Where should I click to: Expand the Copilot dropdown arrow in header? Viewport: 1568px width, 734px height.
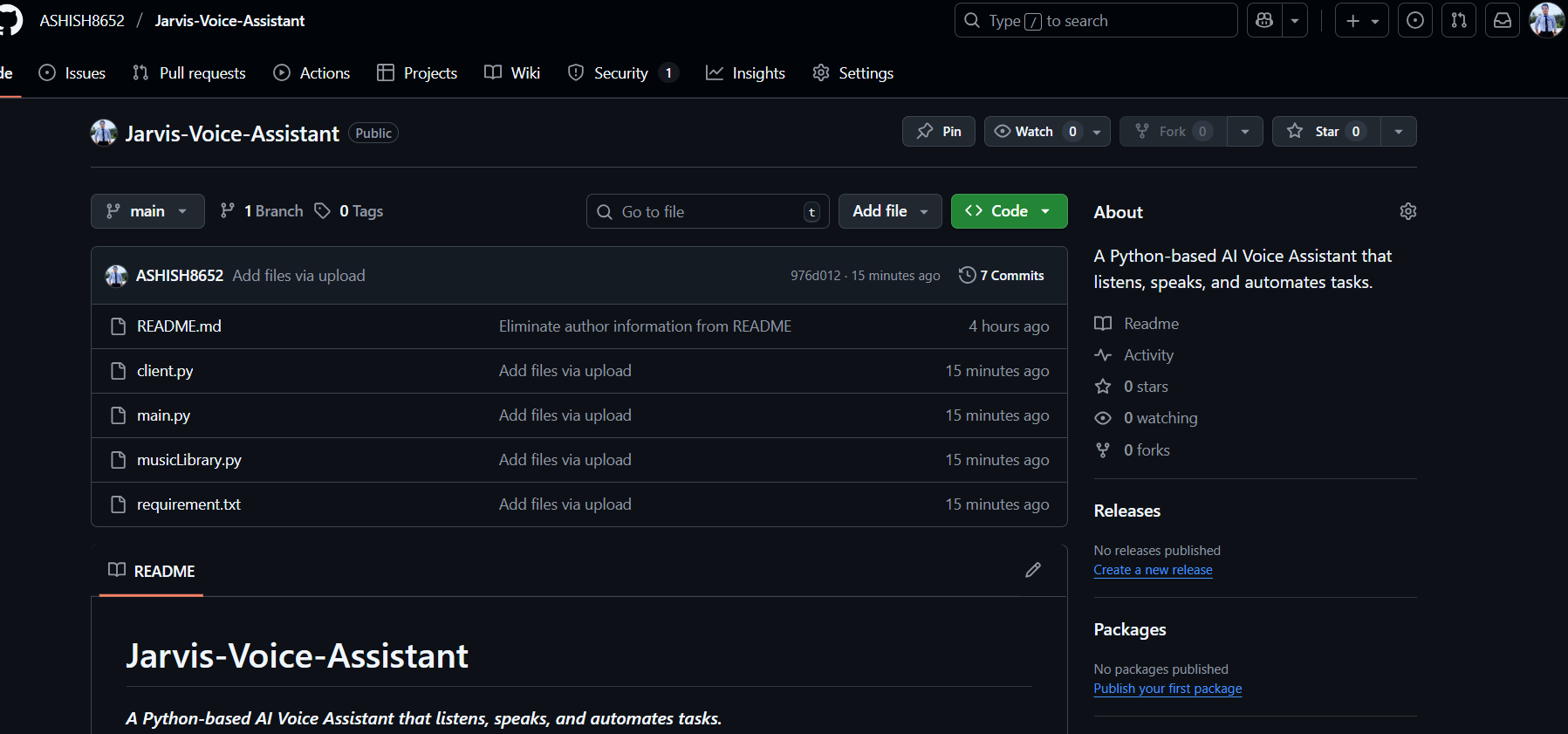1295,20
